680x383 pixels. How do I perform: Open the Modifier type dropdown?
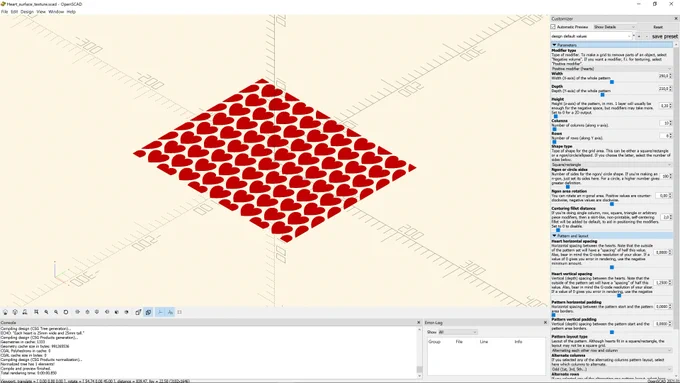pyautogui.click(x=611, y=69)
